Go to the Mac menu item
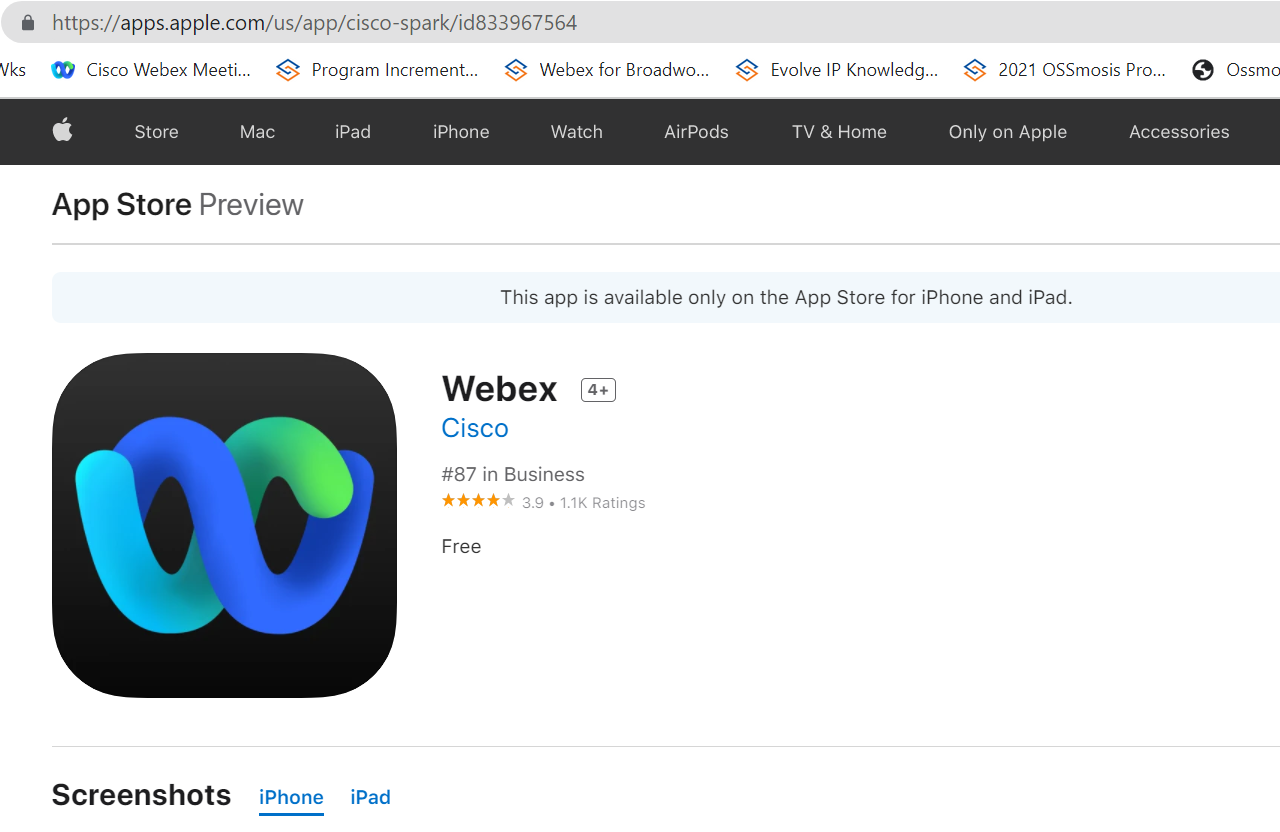 pyautogui.click(x=257, y=132)
